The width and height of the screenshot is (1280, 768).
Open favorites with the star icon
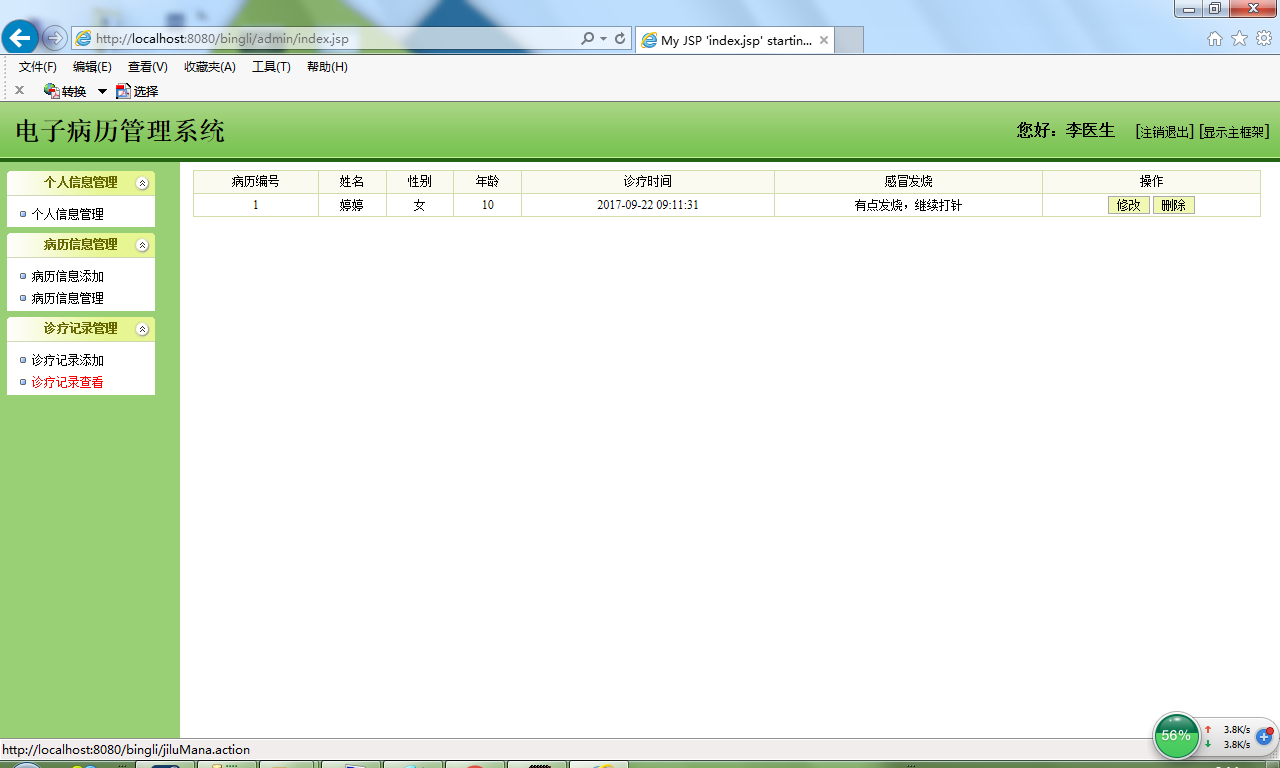click(x=1239, y=39)
